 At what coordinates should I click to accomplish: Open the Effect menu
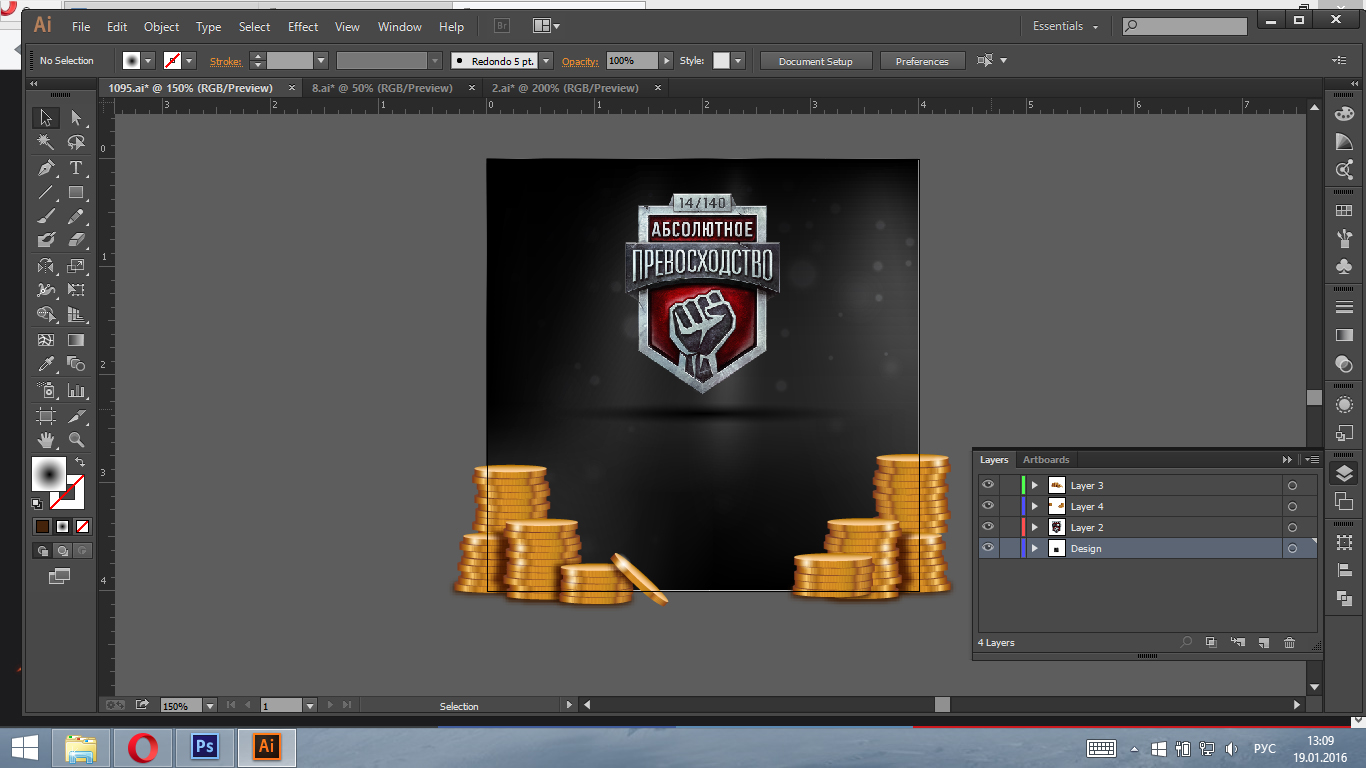303,27
